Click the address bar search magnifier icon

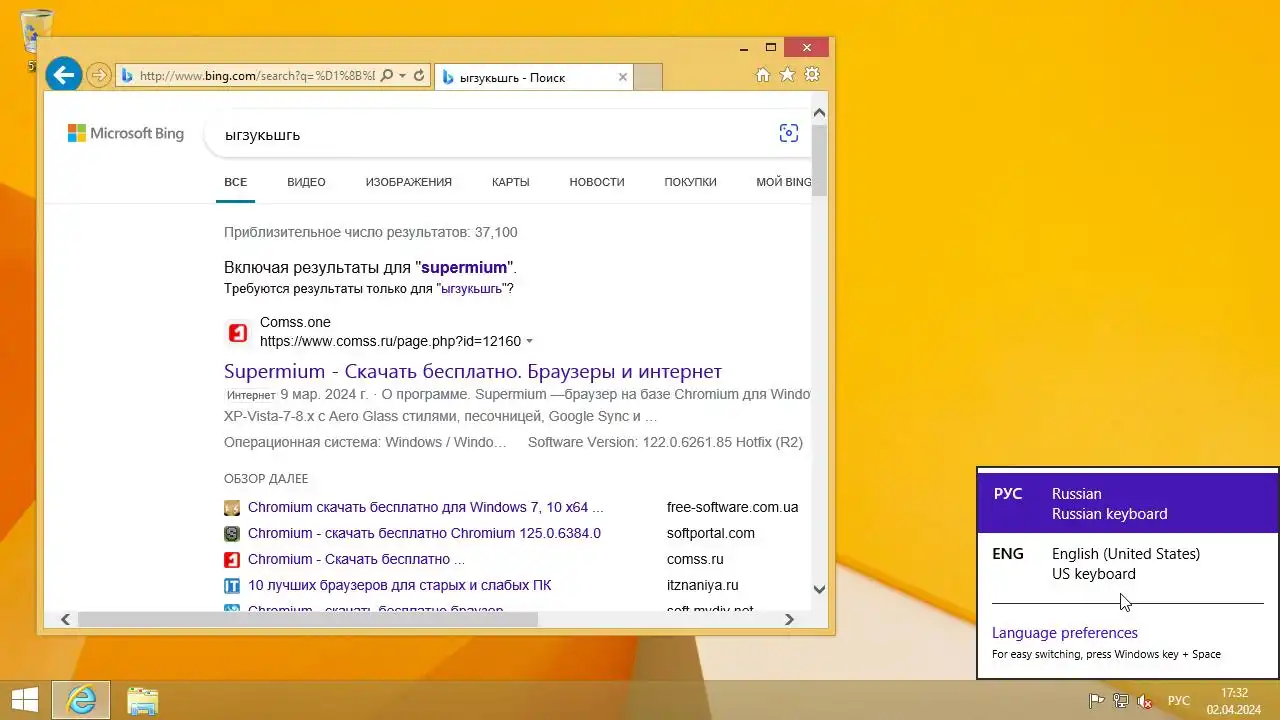coord(387,75)
